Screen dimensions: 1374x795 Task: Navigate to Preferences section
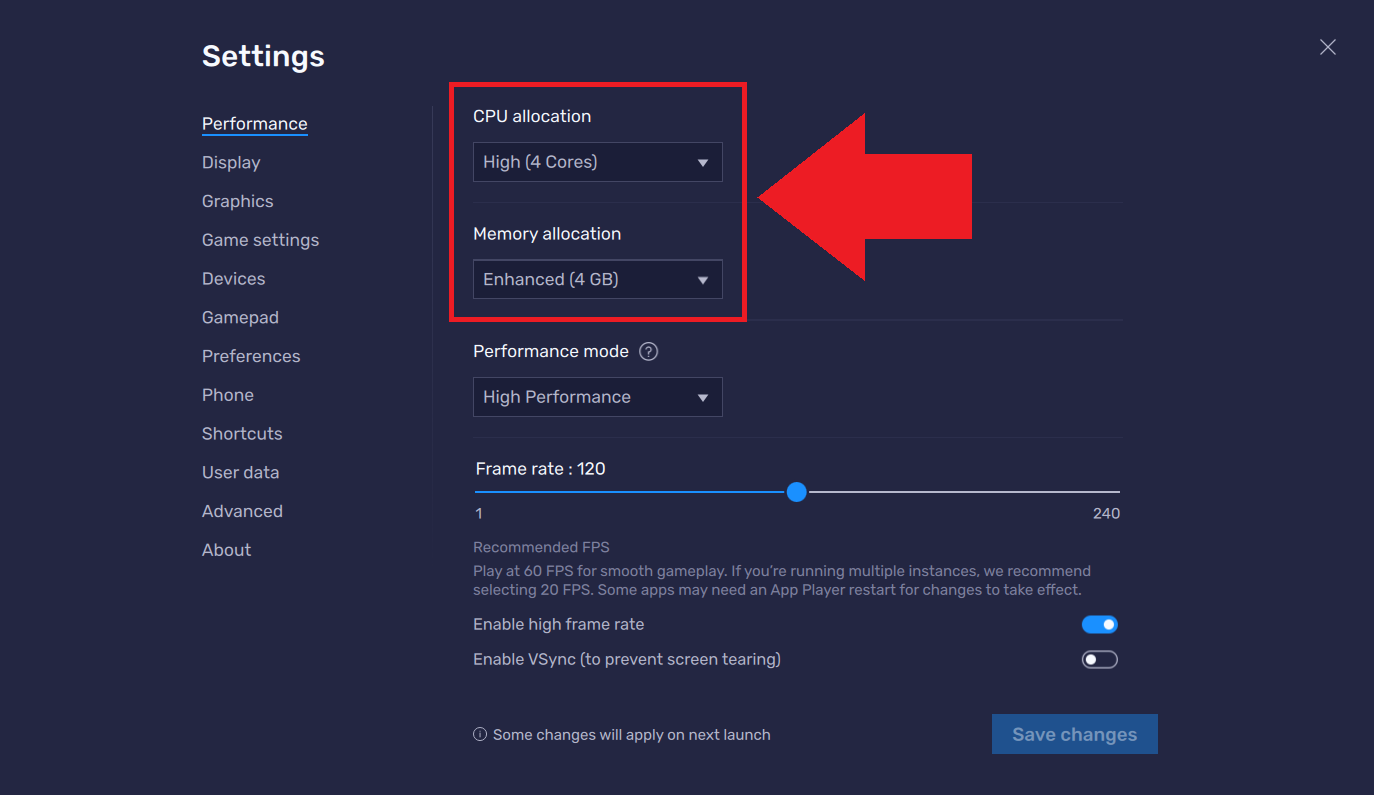click(x=251, y=357)
